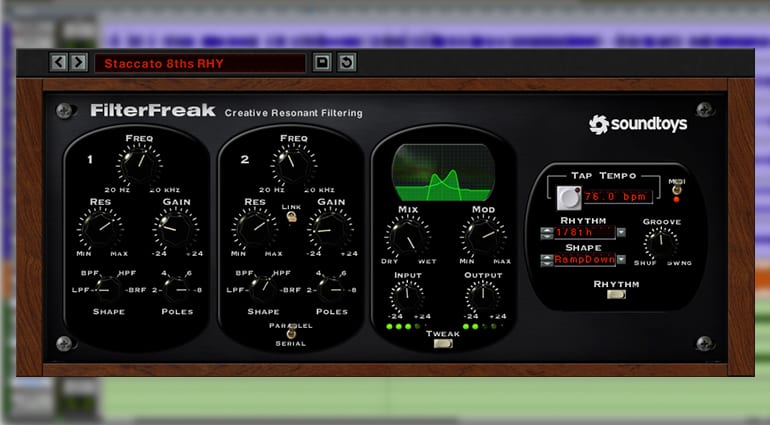Click the Filter 2 Freq knob
Screen dimensions: 770x425
click(x=294, y=165)
